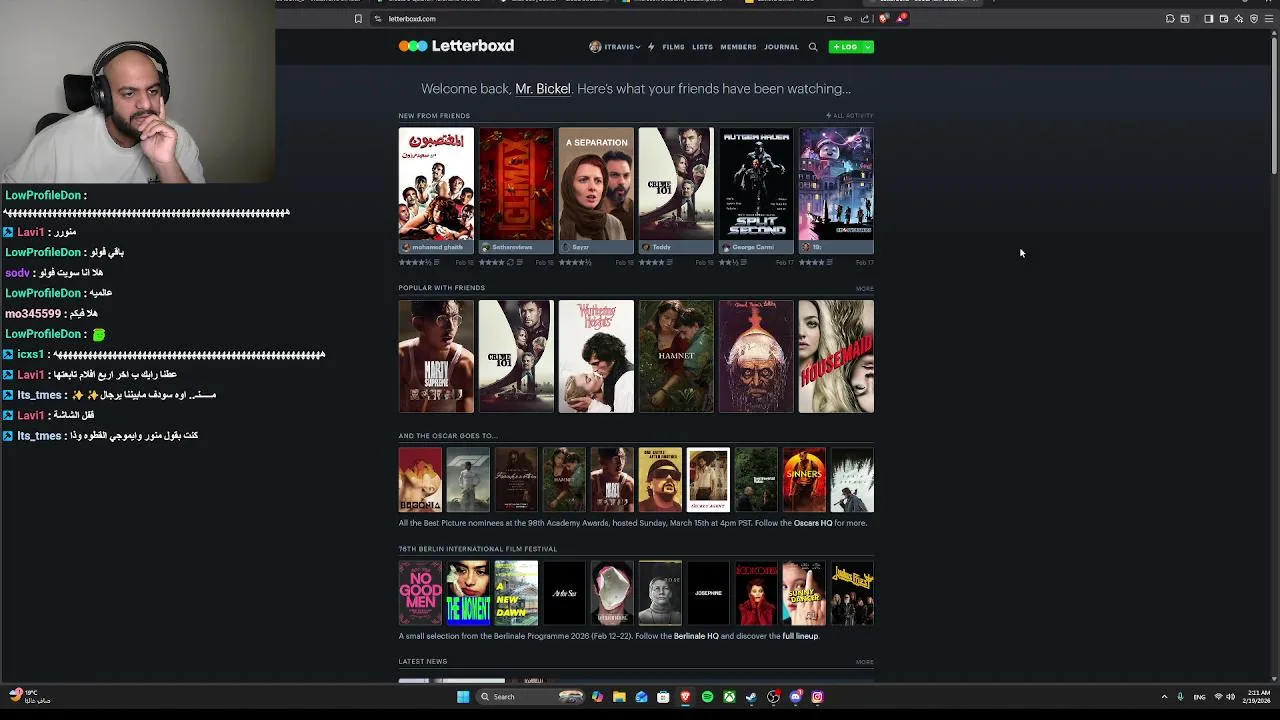The width and height of the screenshot is (1280, 720).
Task: Click the Brave shields icon in address bar
Action: 883,19
